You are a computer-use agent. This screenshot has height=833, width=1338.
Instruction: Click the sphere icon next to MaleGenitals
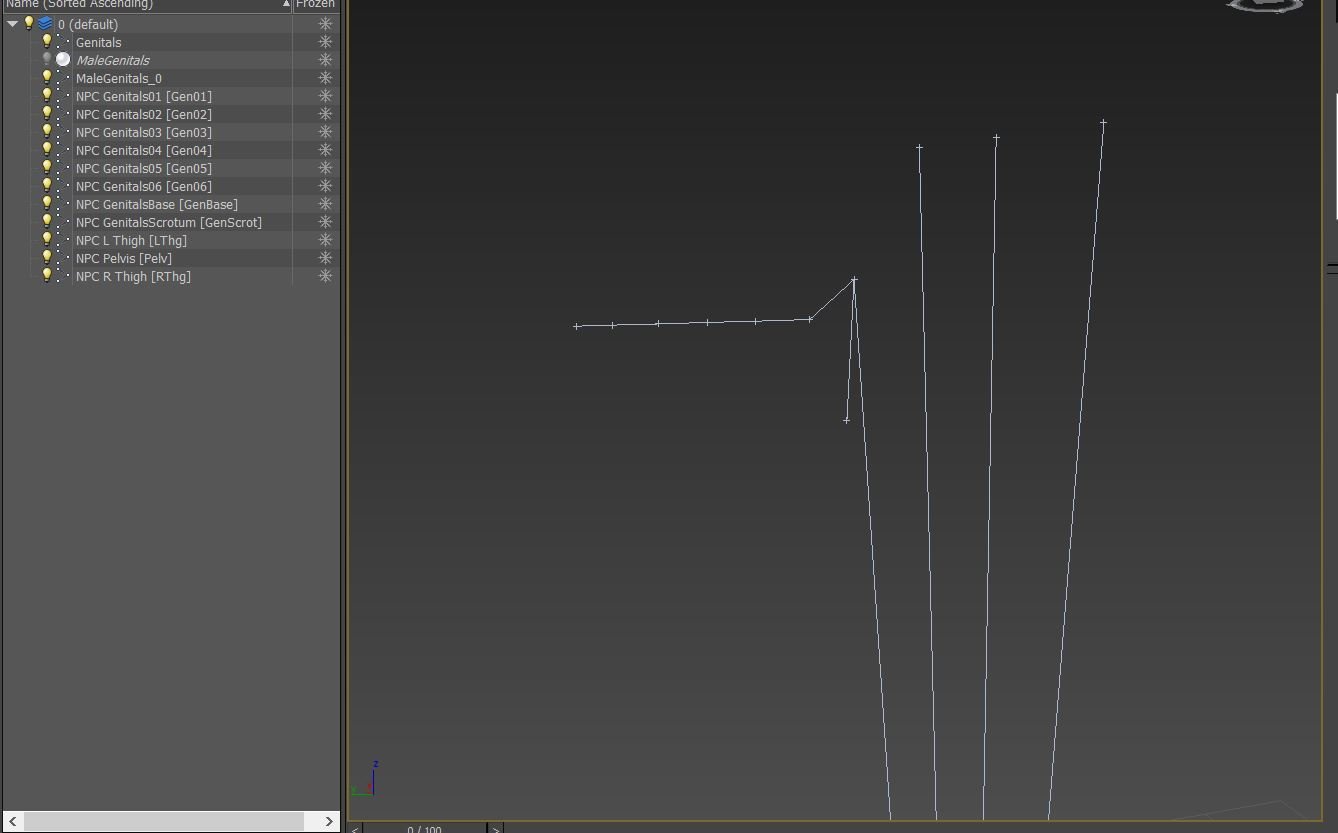pos(63,59)
